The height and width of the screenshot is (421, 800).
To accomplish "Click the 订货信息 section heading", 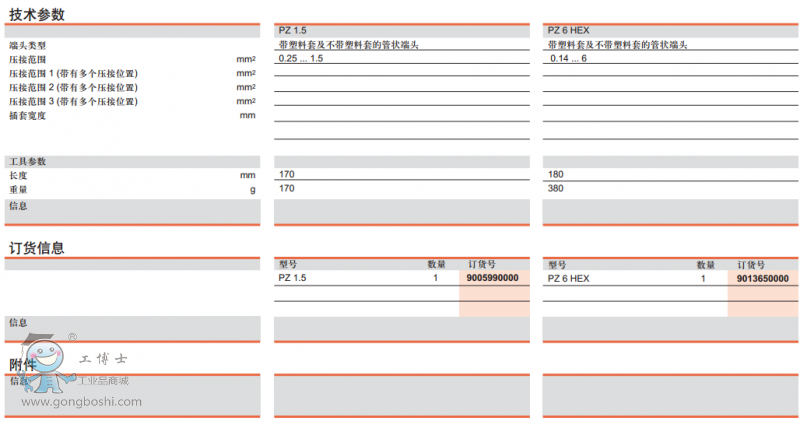I will [37, 247].
